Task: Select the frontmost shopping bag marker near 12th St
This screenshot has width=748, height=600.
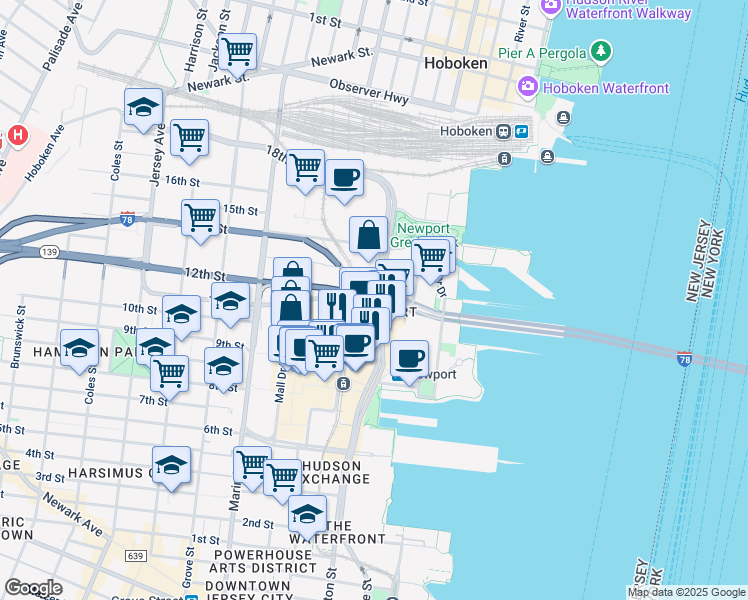Action: [x=291, y=309]
